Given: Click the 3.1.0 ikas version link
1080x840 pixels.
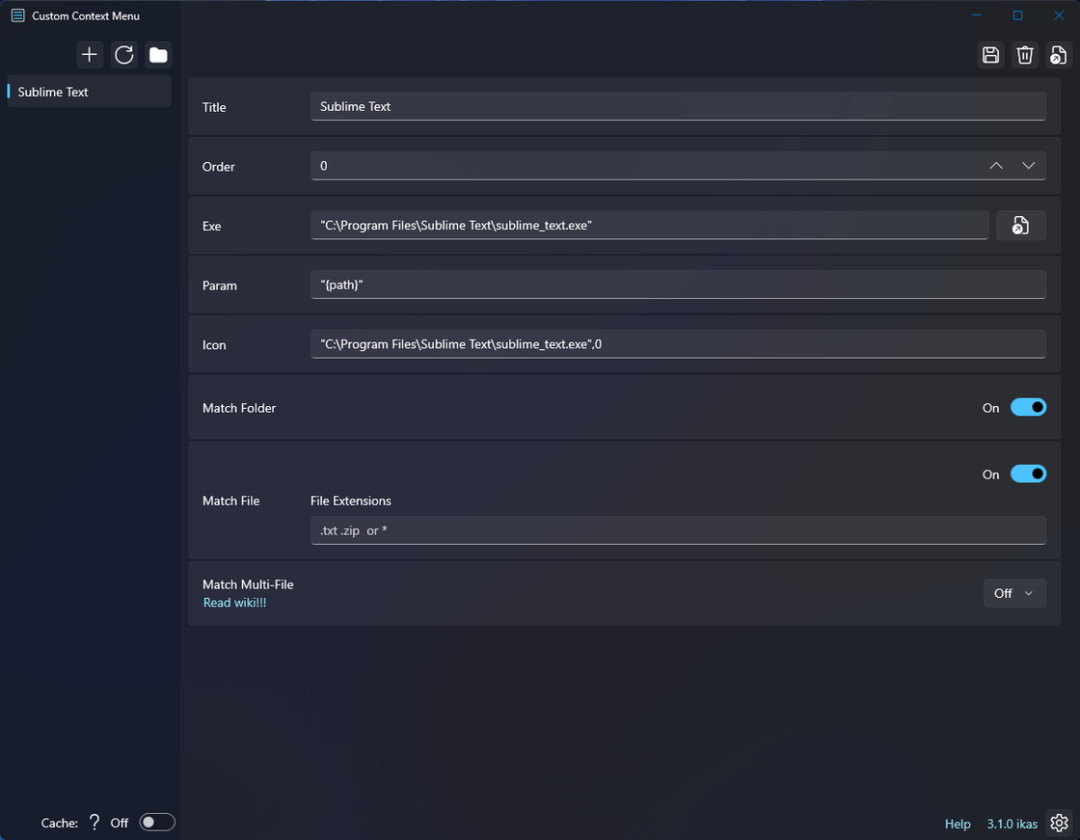Looking at the screenshot, I should click(1012, 823).
